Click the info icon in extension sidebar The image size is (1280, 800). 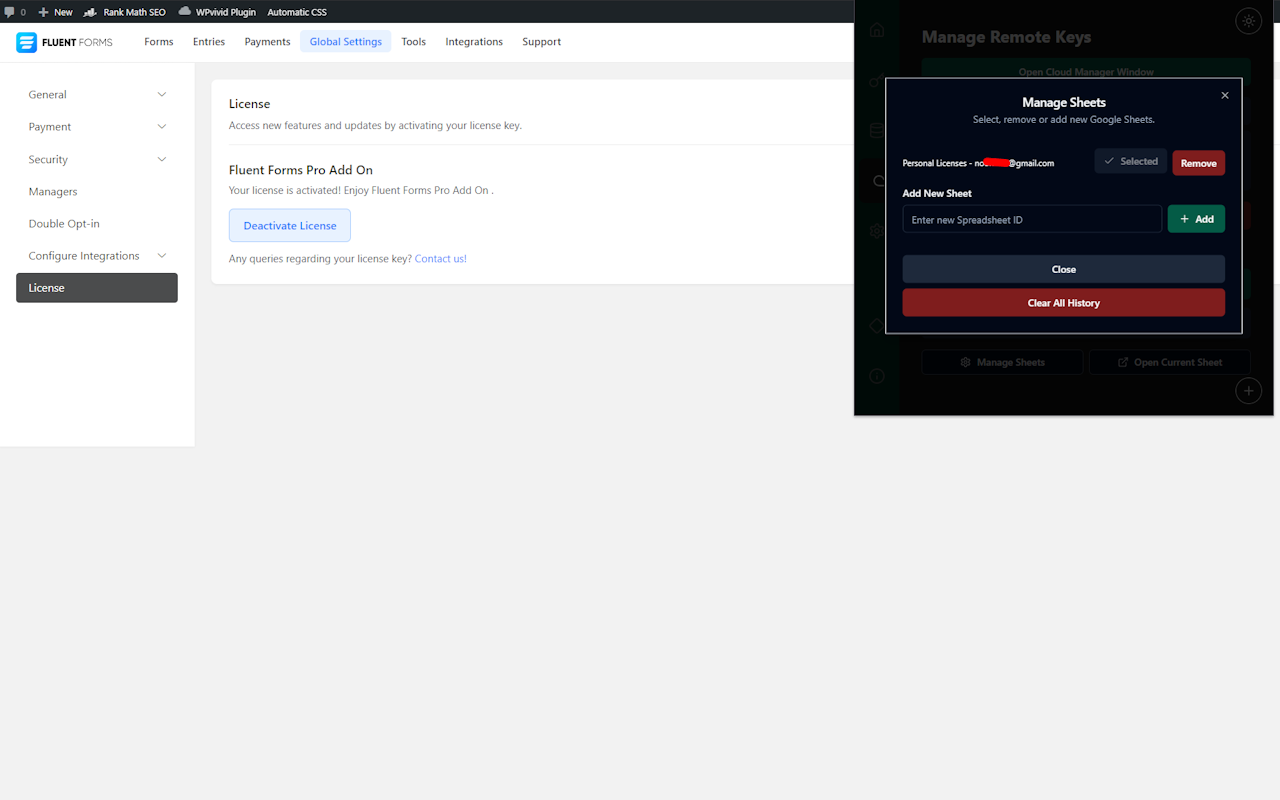[x=877, y=377]
